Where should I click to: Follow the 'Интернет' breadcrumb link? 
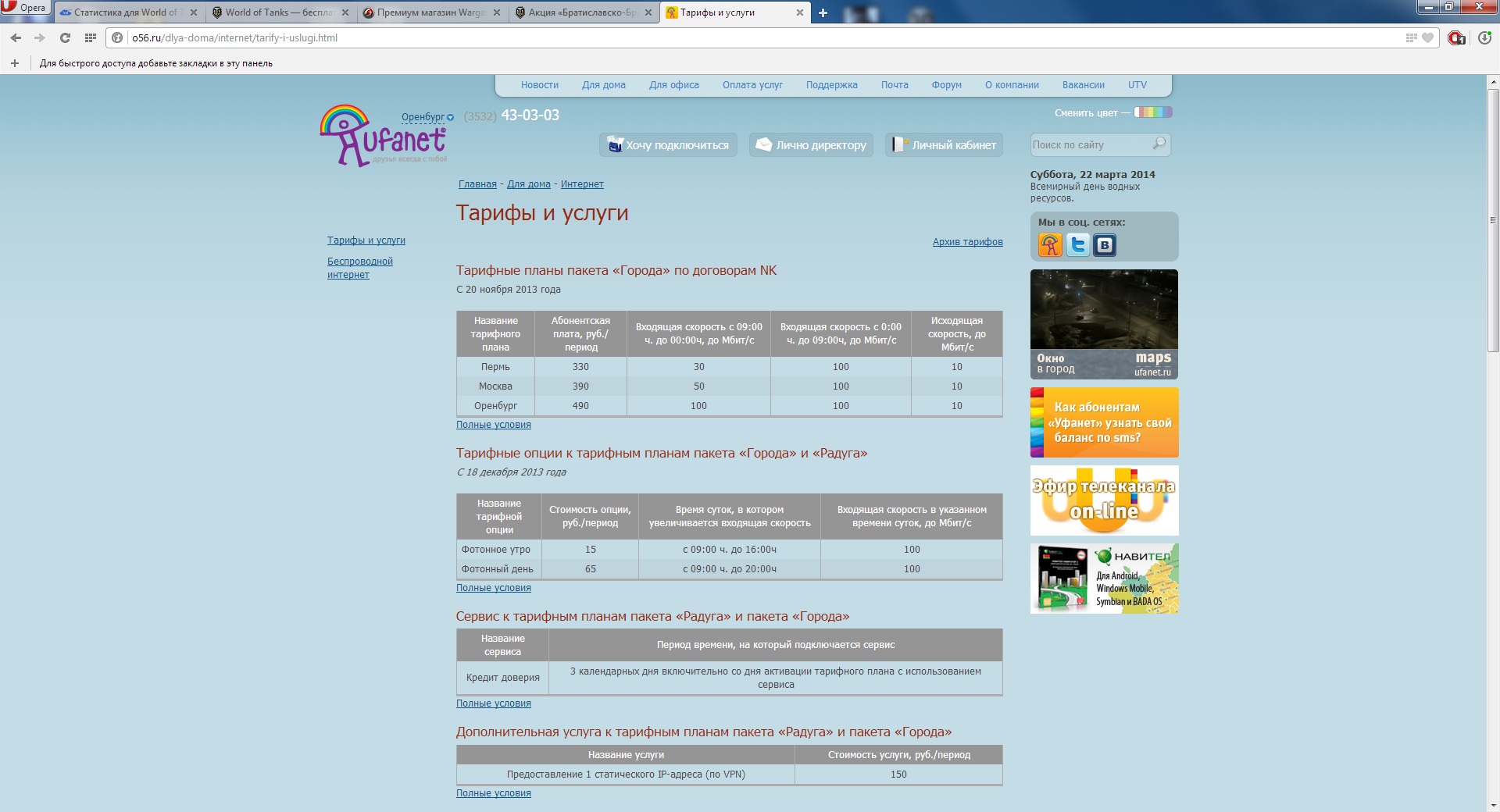tap(582, 184)
